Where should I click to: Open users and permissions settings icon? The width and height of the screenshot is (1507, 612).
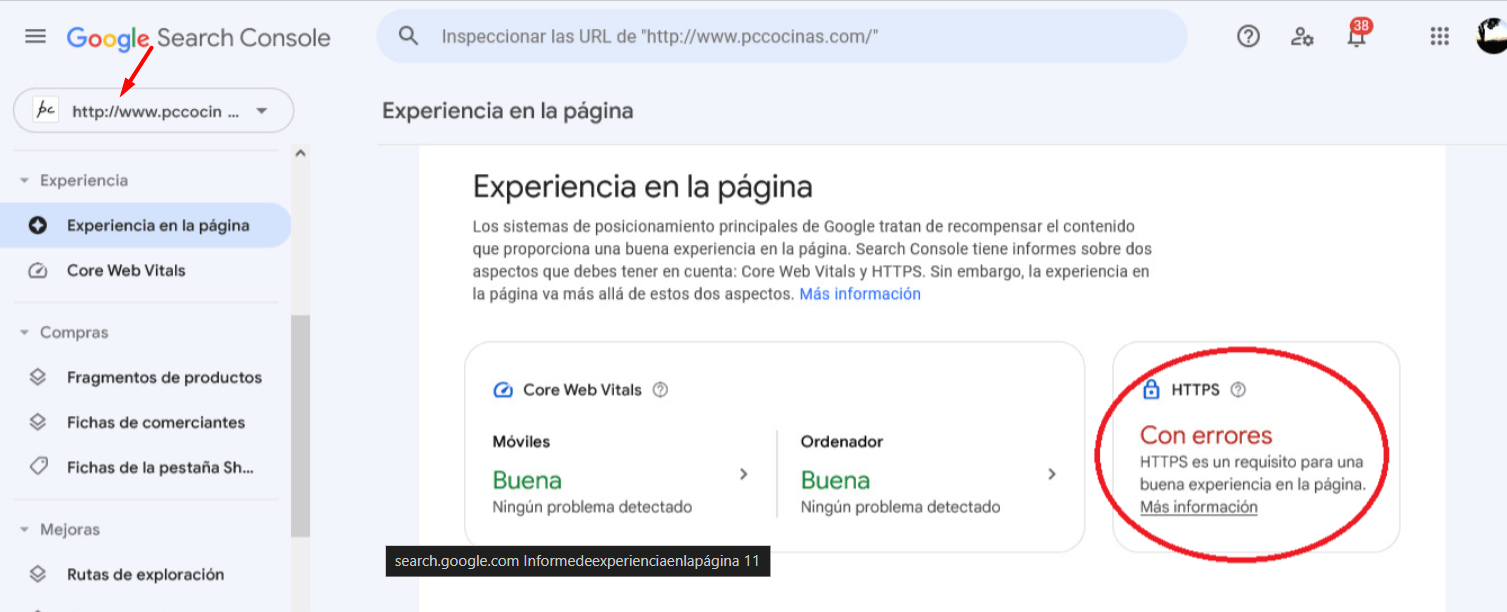click(x=1302, y=37)
